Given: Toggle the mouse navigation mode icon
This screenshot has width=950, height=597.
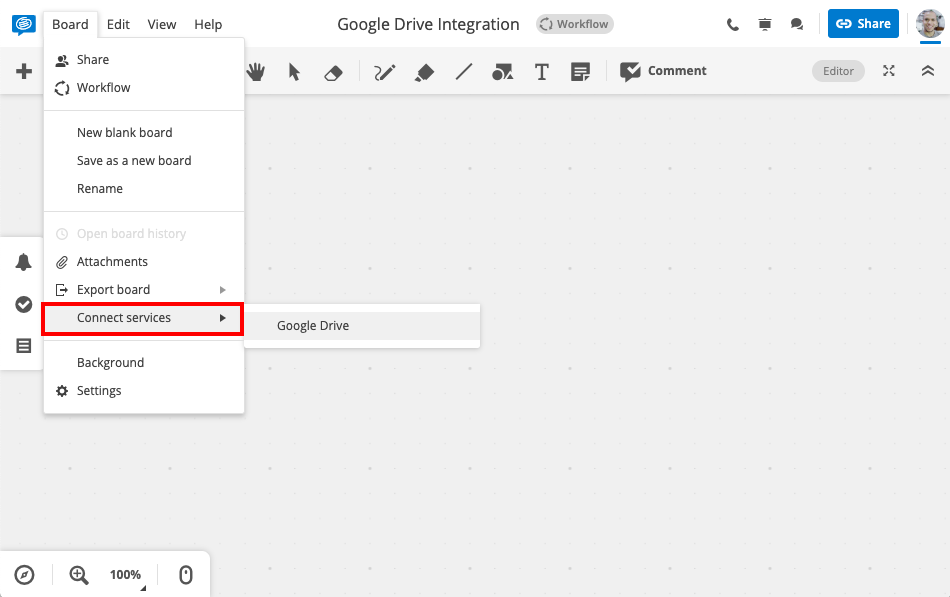Looking at the screenshot, I should [x=186, y=575].
